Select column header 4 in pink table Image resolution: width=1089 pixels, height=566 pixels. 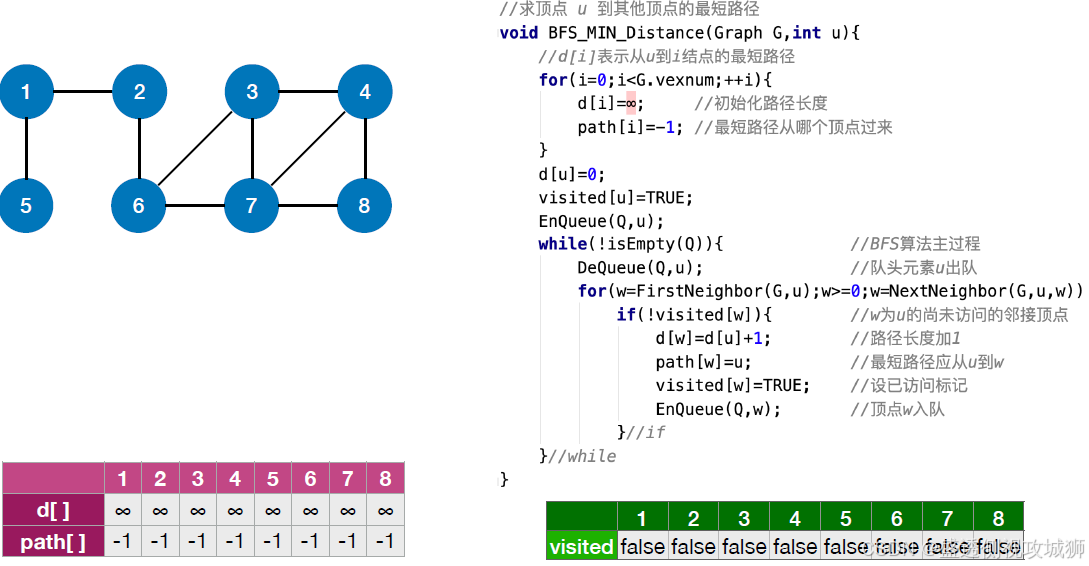pos(235,478)
